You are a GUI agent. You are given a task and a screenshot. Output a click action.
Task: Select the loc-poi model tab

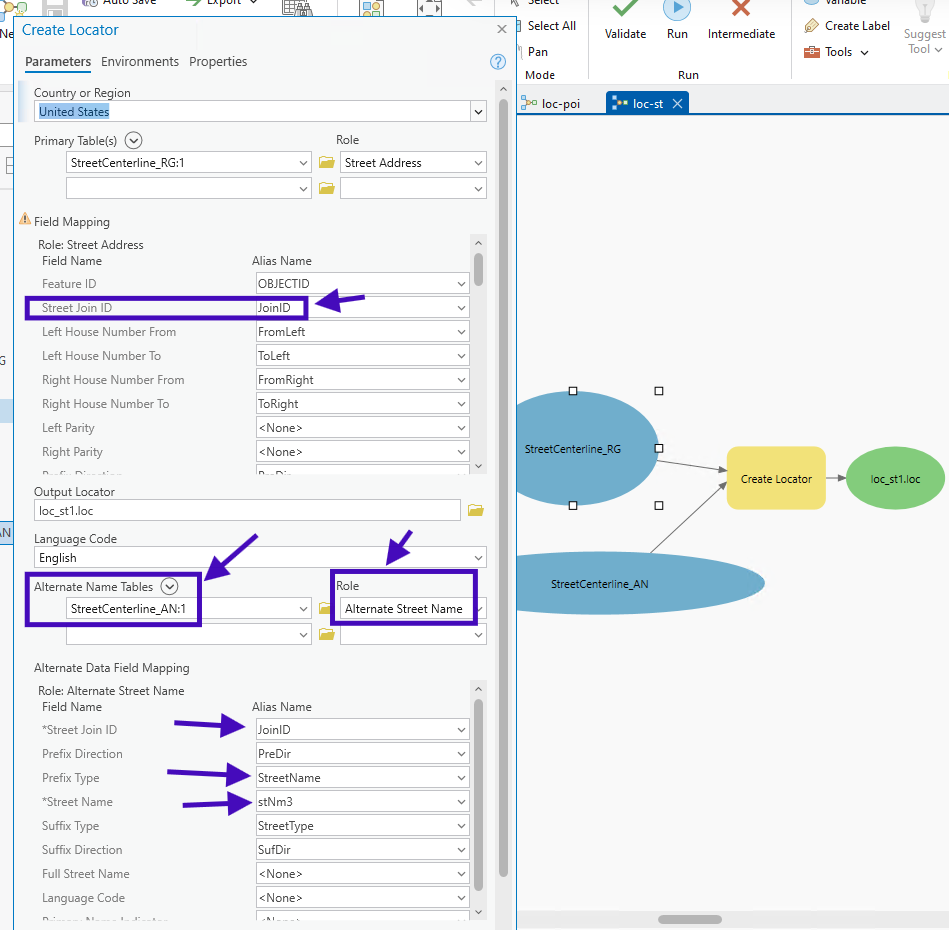pyautogui.click(x=553, y=104)
